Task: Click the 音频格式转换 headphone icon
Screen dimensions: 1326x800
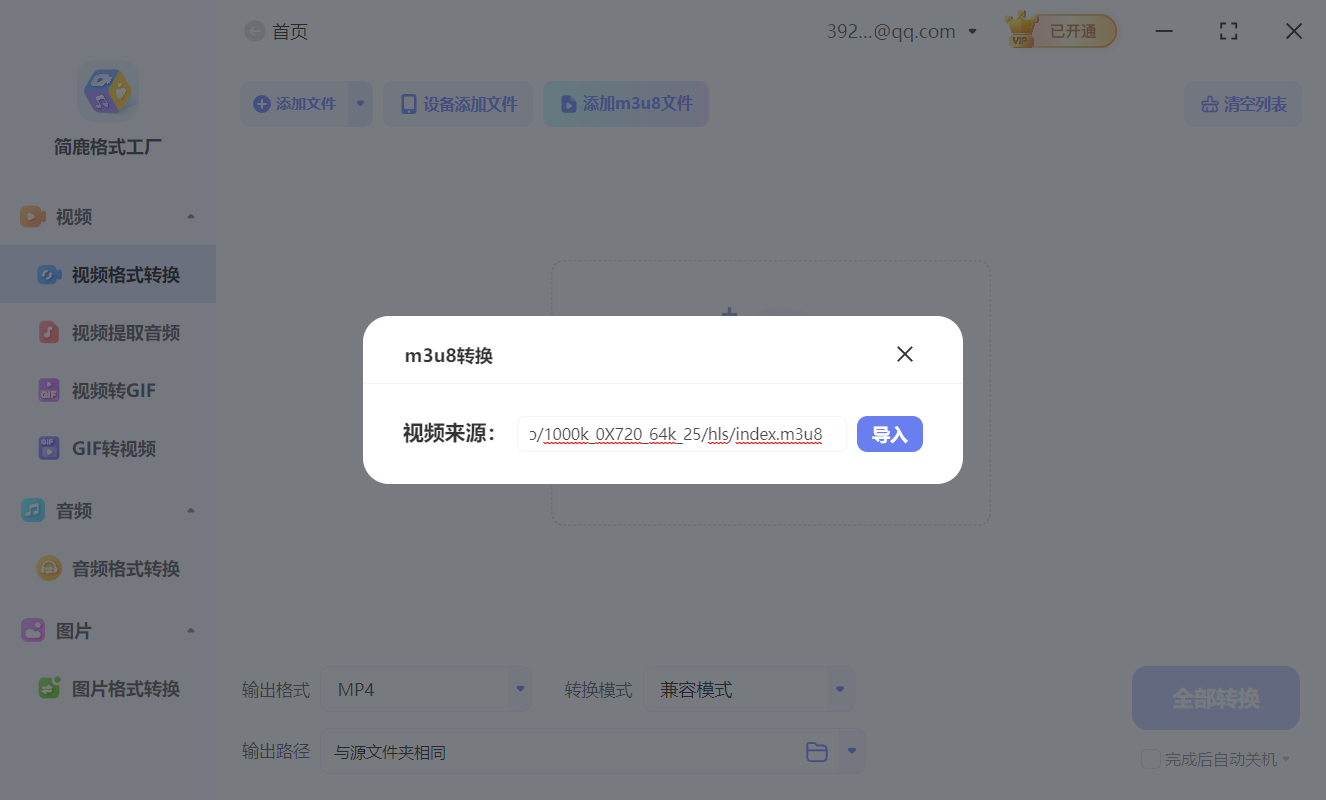Action: [x=49, y=569]
